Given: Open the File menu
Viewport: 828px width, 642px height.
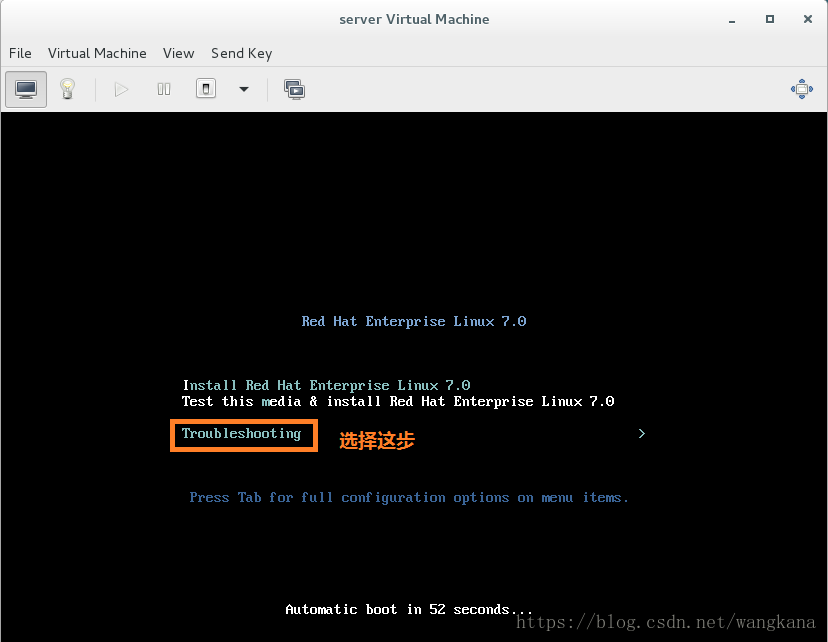Looking at the screenshot, I should (20, 53).
